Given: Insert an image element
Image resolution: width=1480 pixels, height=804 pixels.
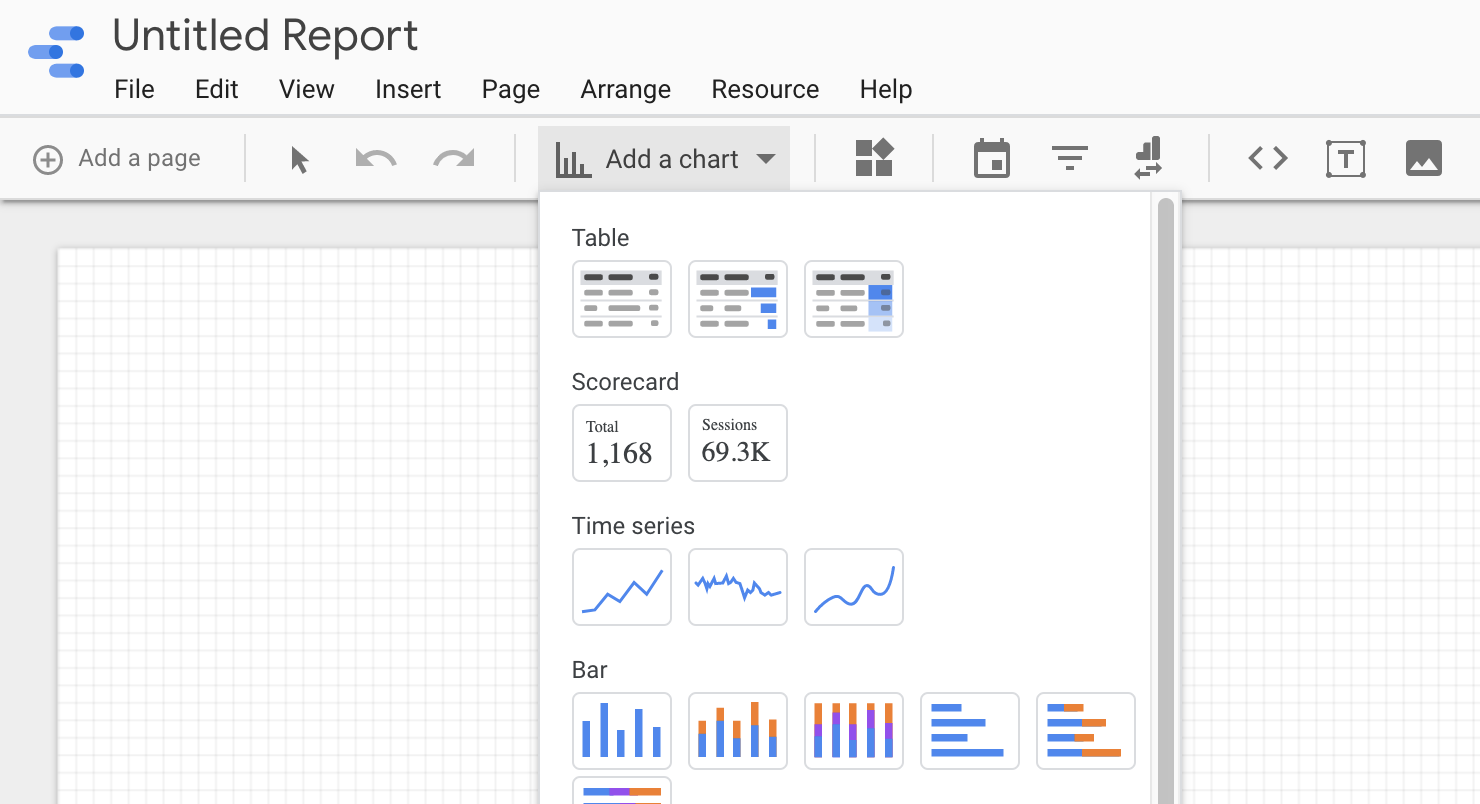Looking at the screenshot, I should click(1423, 159).
